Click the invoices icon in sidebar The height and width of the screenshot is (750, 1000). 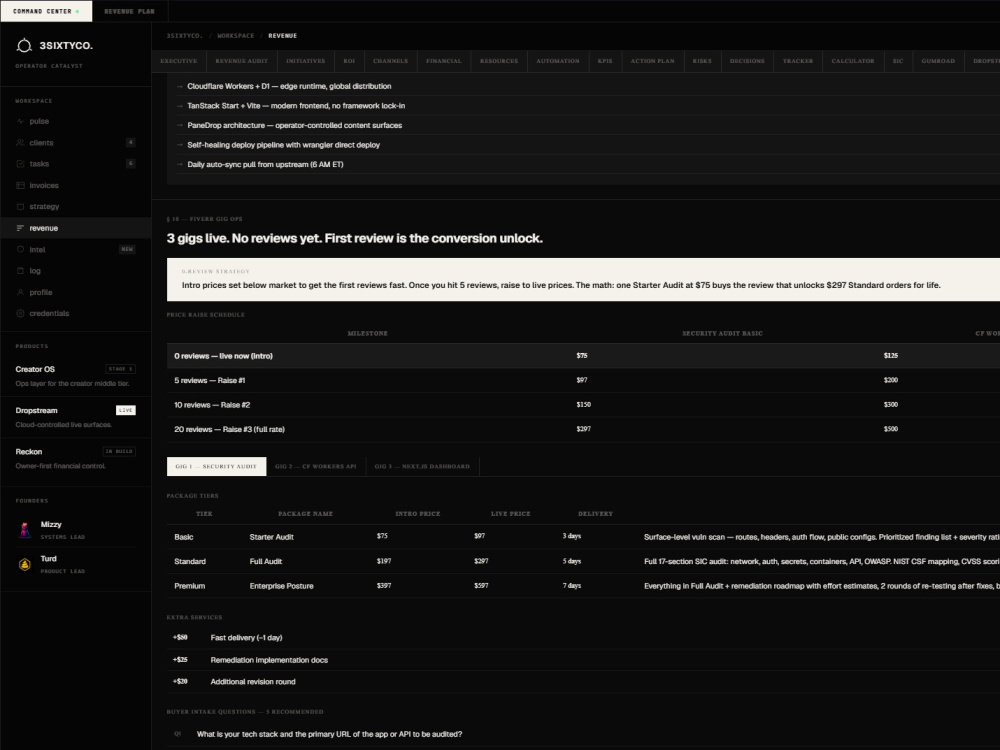tap(20, 186)
